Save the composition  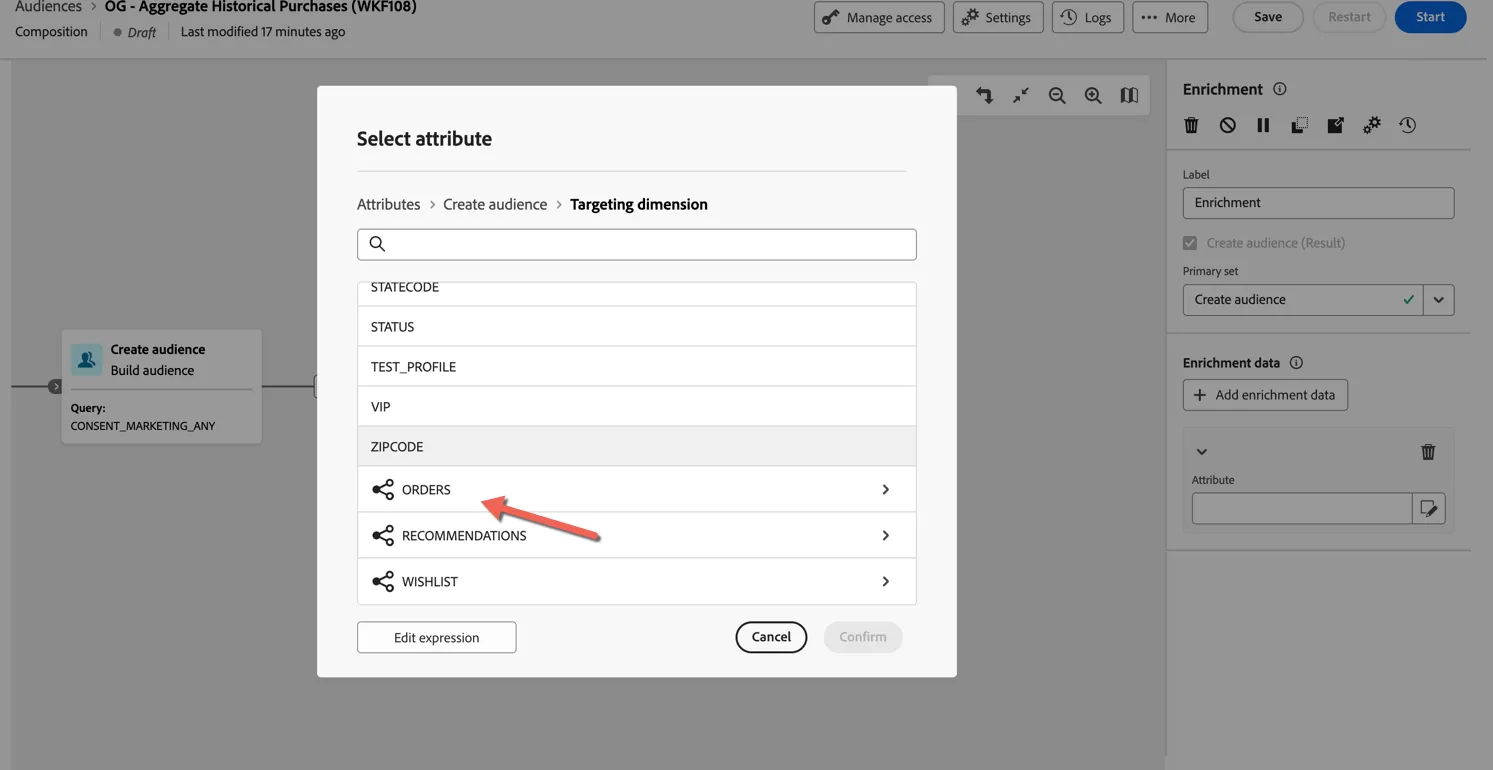coord(1268,17)
